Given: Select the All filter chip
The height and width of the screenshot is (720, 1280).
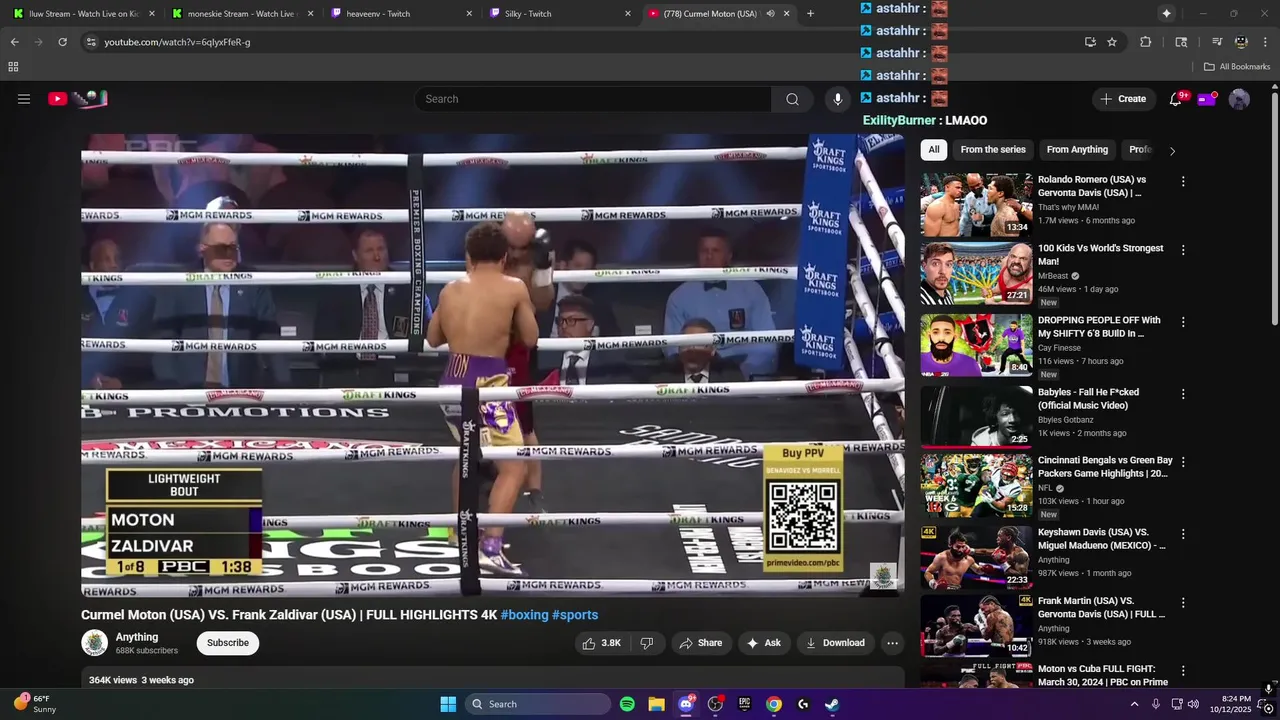Looking at the screenshot, I should [x=934, y=150].
